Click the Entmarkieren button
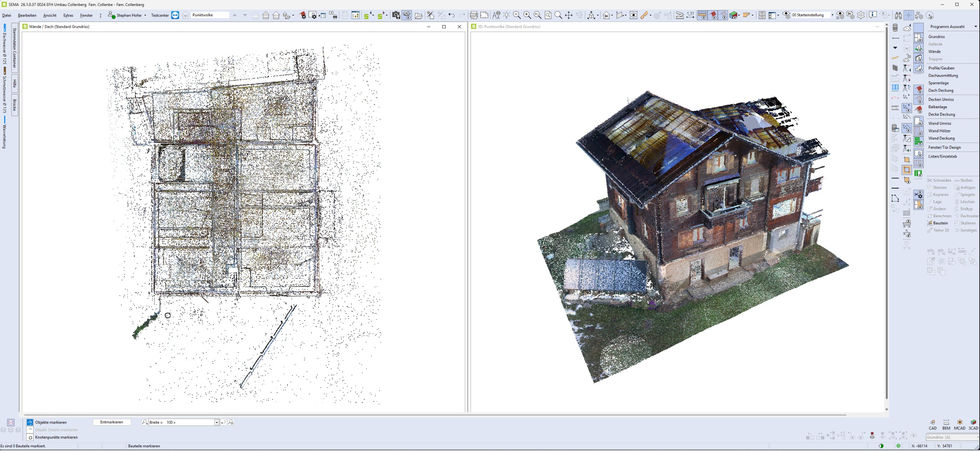980x451 pixels. pyautogui.click(x=112, y=422)
